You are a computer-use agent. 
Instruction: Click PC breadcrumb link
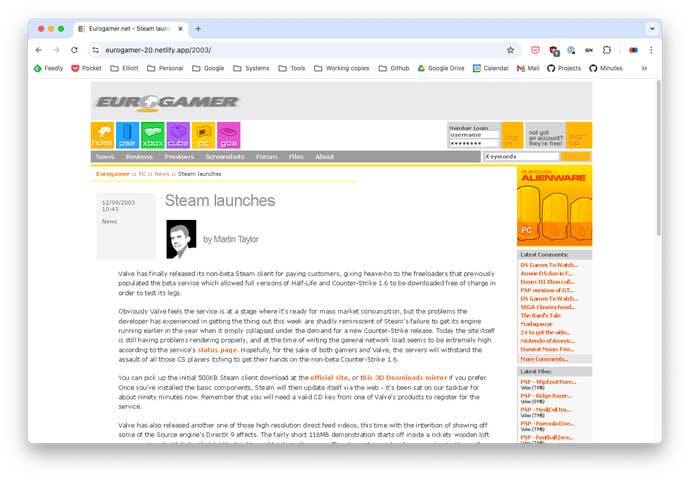(142, 174)
